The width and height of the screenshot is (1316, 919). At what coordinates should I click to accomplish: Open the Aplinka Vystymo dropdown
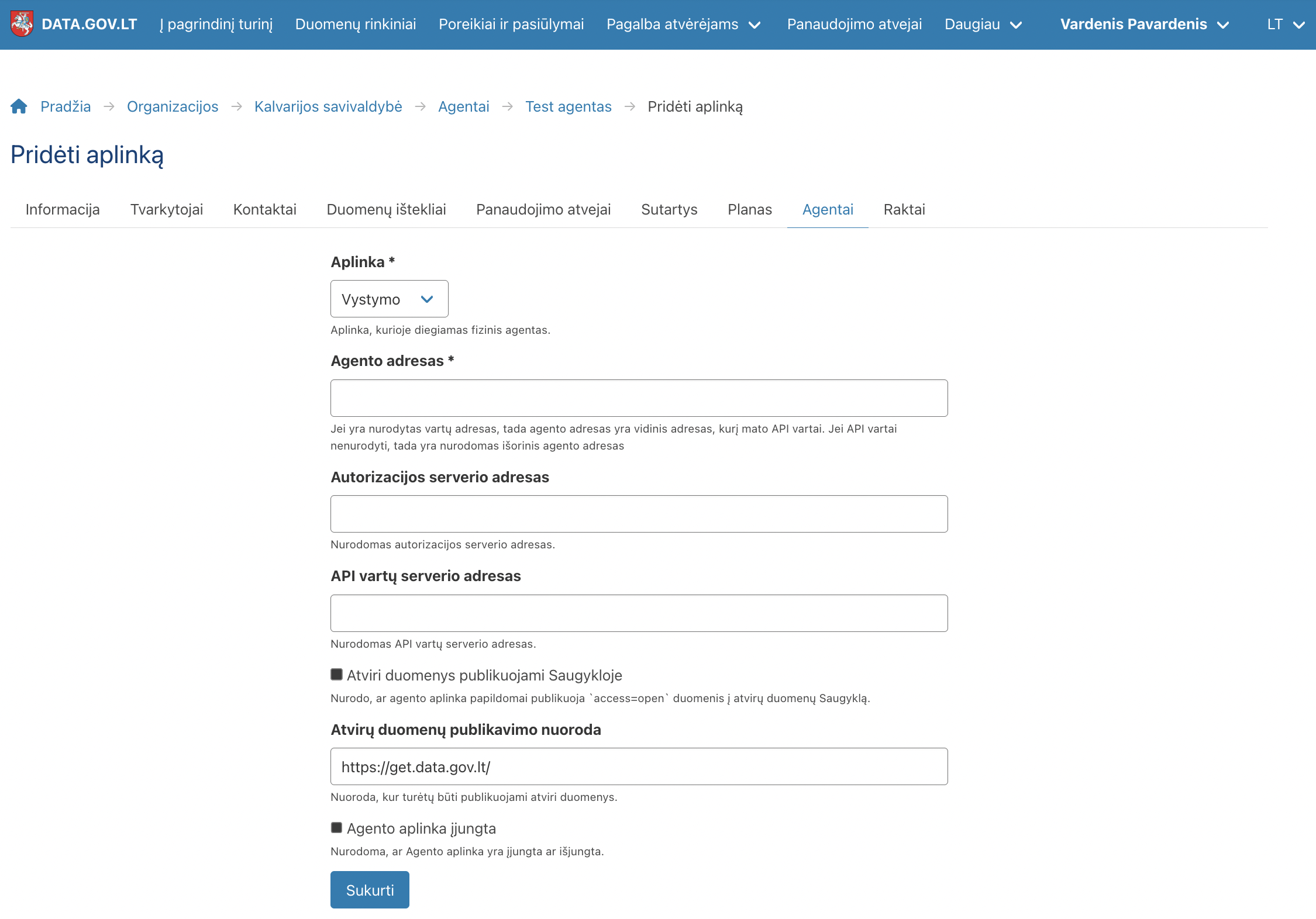389,299
